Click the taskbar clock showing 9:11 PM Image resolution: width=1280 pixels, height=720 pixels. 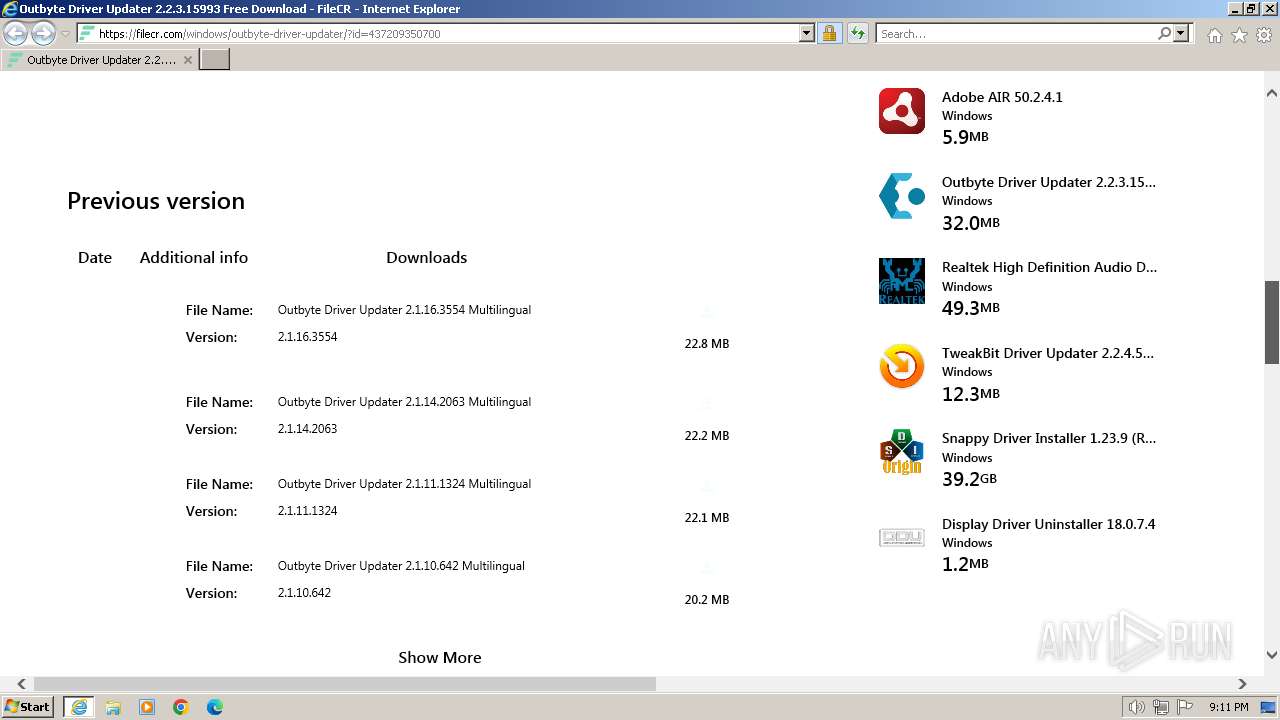[1228, 707]
